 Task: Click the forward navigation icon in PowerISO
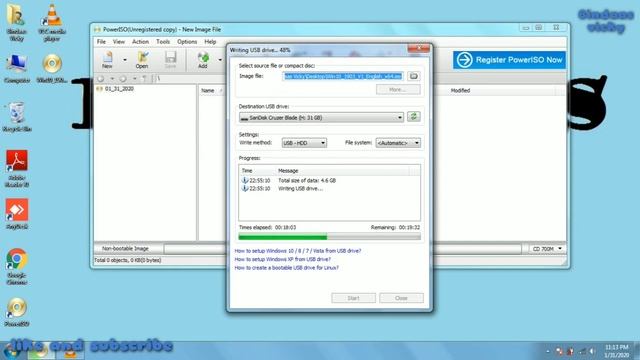coord(123,78)
